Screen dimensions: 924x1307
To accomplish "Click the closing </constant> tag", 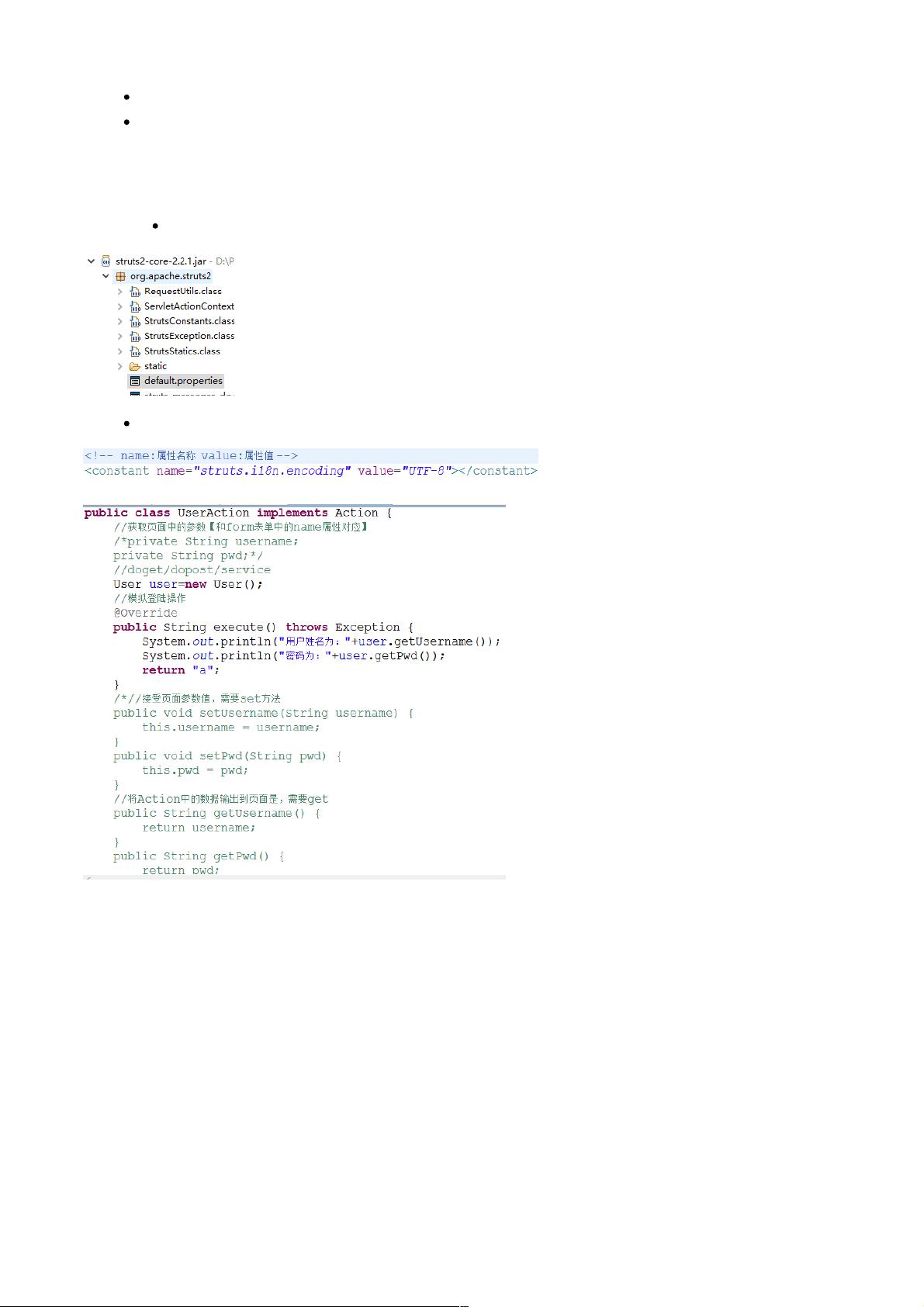I will (498, 471).
